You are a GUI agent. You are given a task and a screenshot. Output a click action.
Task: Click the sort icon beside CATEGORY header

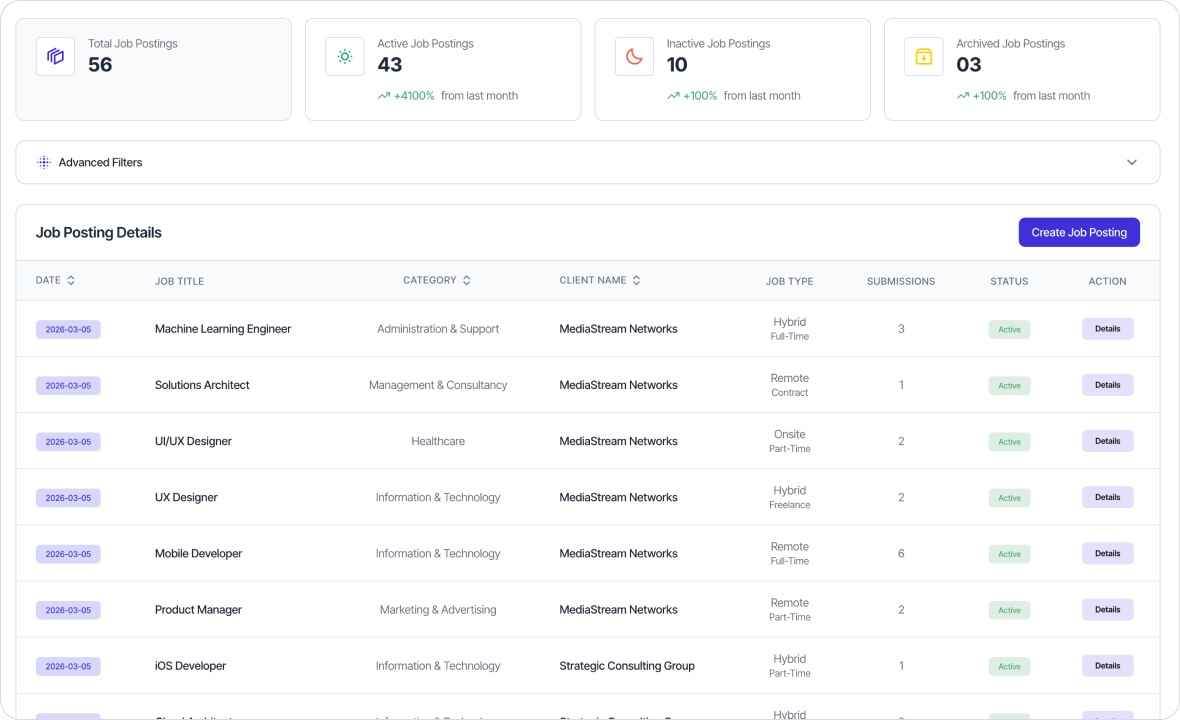[x=466, y=280]
